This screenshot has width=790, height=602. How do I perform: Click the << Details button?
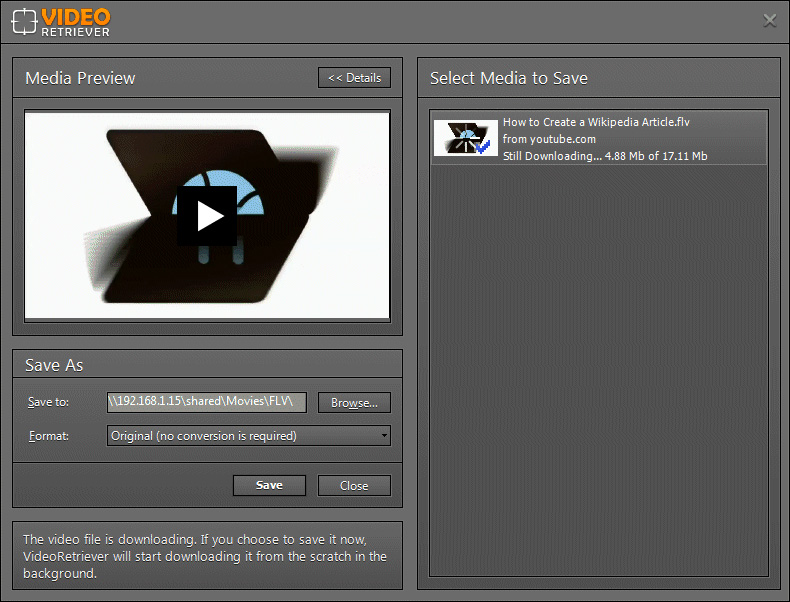(x=354, y=78)
